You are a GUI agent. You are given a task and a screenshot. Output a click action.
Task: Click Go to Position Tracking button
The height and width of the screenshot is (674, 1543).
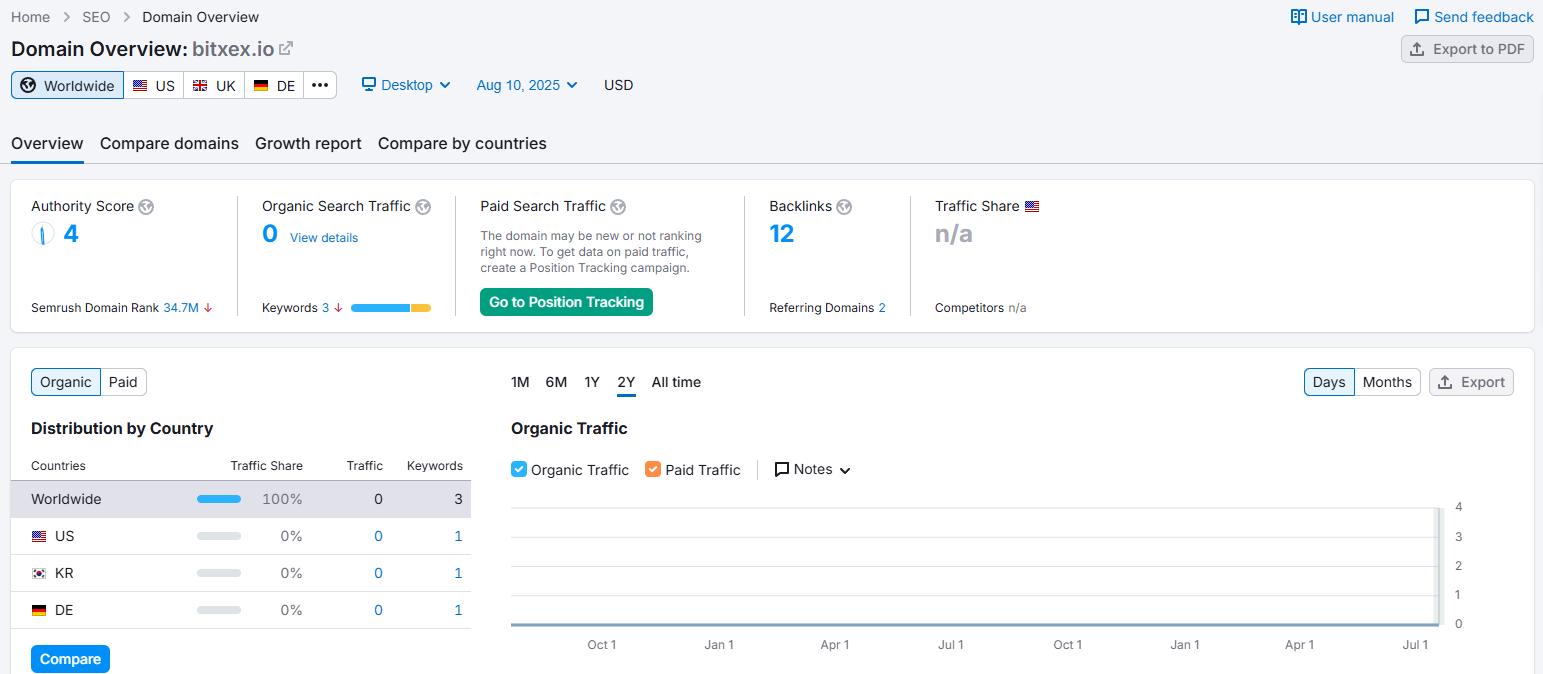pyautogui.click(x=566, y=302)
